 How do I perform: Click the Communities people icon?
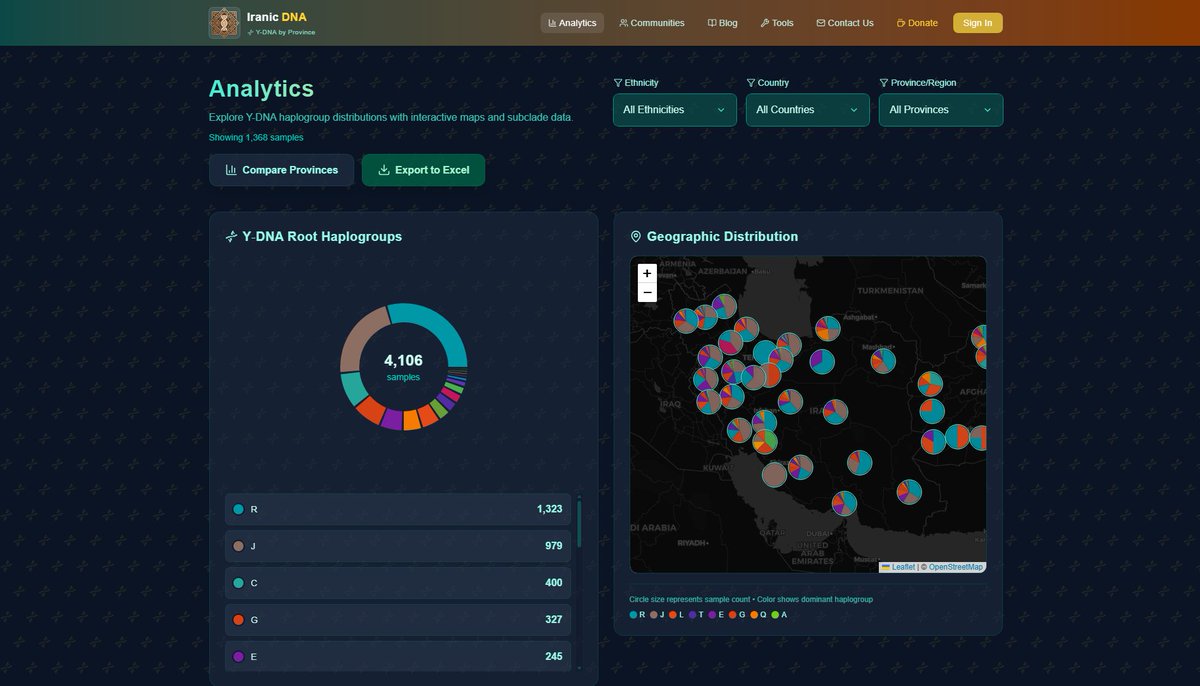coord(624,23)
